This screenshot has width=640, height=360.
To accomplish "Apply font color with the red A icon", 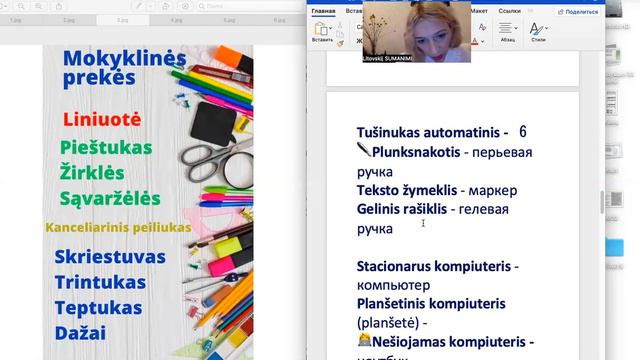I will tap(475, 41).
